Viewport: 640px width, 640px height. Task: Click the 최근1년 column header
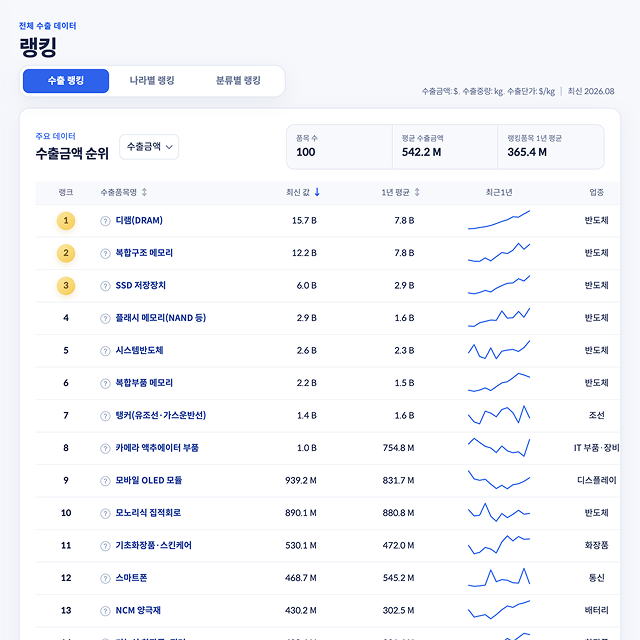tap(499, 192)
